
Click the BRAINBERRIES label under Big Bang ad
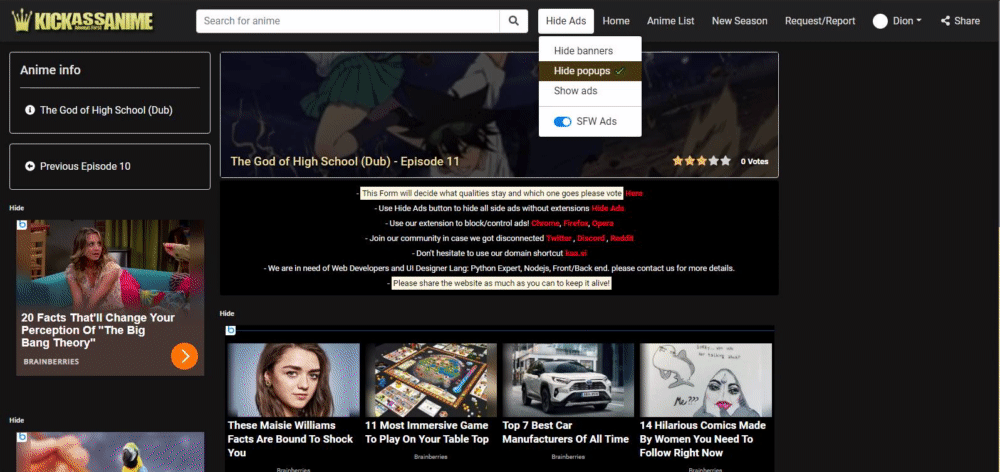(51, 361)
